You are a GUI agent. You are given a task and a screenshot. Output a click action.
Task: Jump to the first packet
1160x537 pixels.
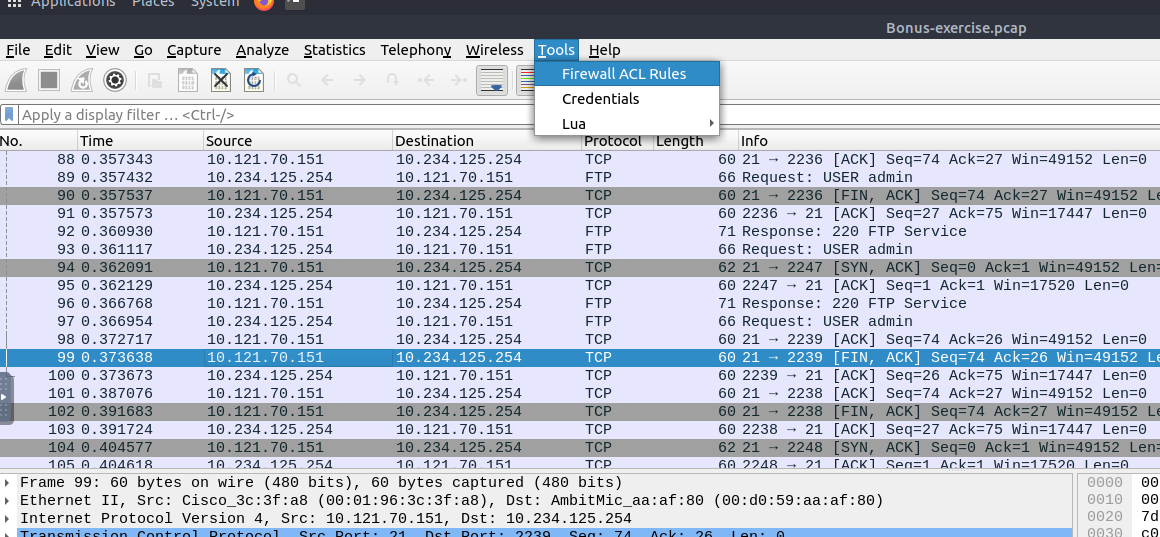tap(425, 80)
